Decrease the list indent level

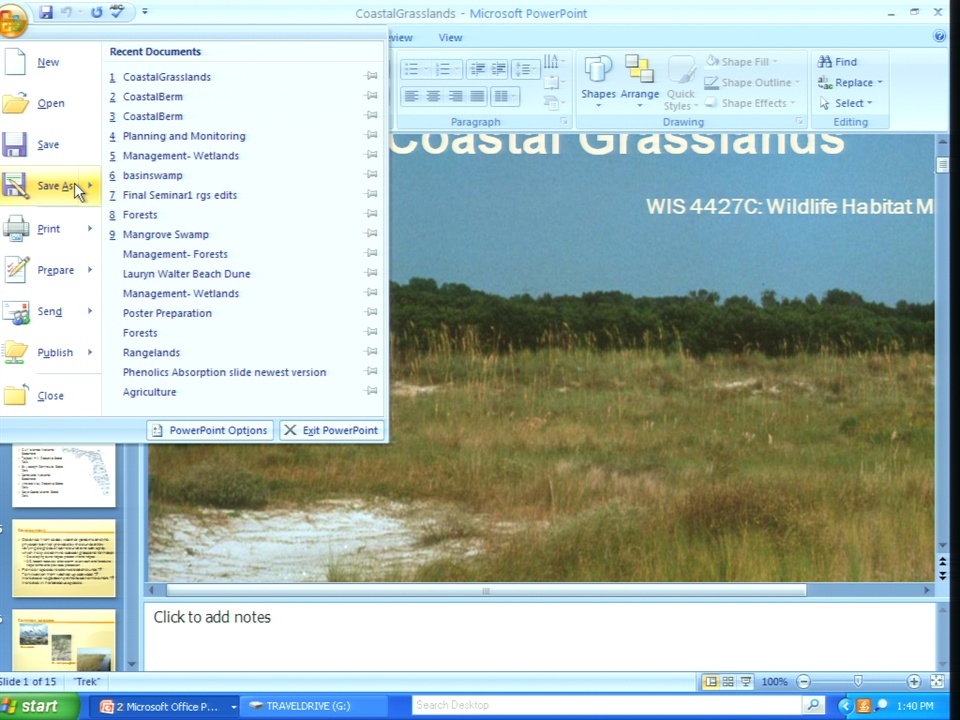[478, 69]
